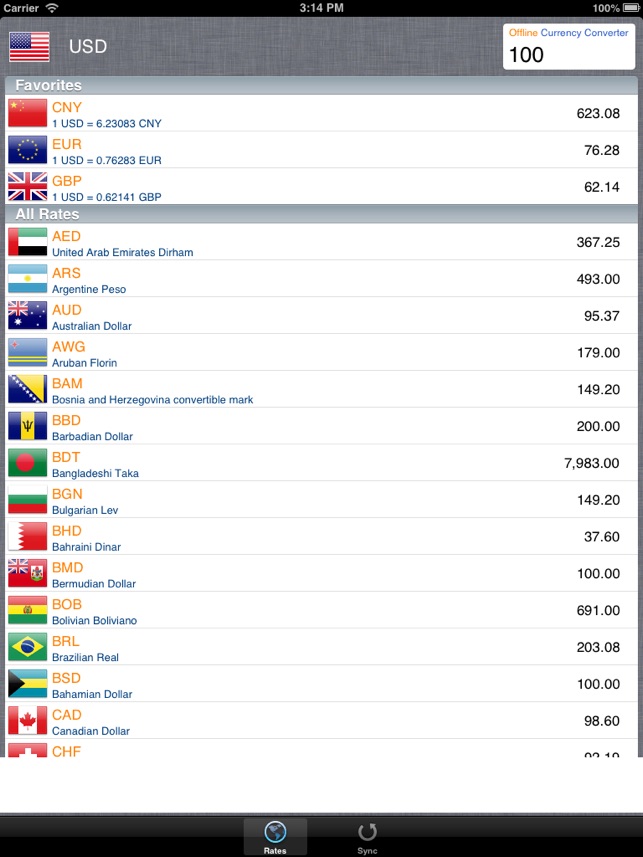Tap the Bangladesh flag for BDT
This screenshot has width=643, height=857.
tap(27, 463)
